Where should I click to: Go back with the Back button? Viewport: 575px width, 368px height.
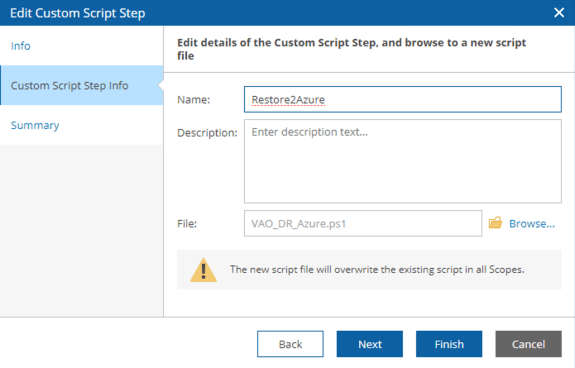pyautogui.click(x=290, y=344)
